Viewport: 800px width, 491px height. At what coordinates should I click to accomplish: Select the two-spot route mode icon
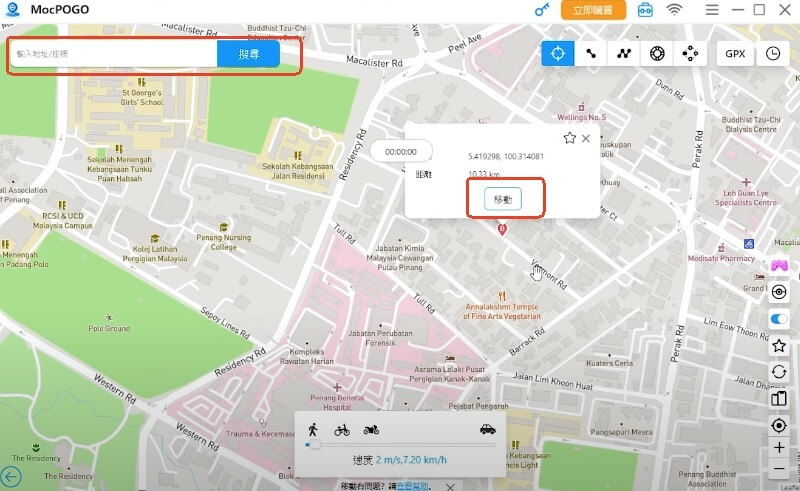tap(591, 54)
